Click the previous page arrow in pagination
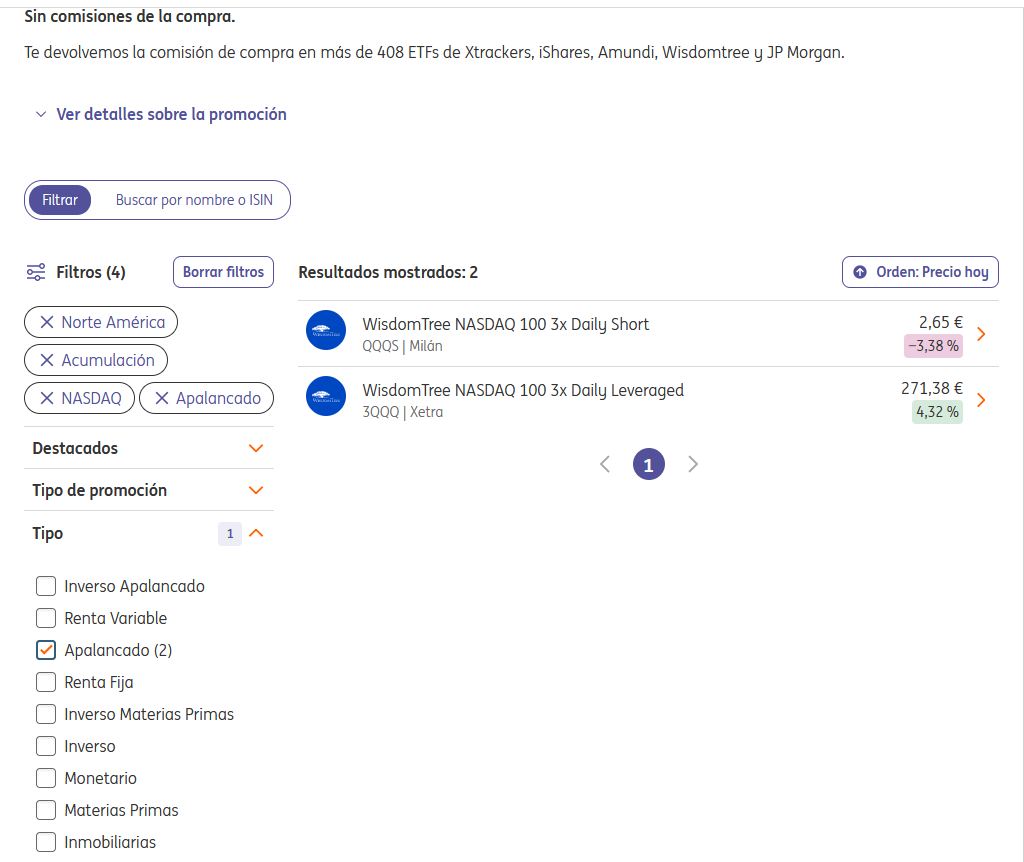 pos(604,464)
